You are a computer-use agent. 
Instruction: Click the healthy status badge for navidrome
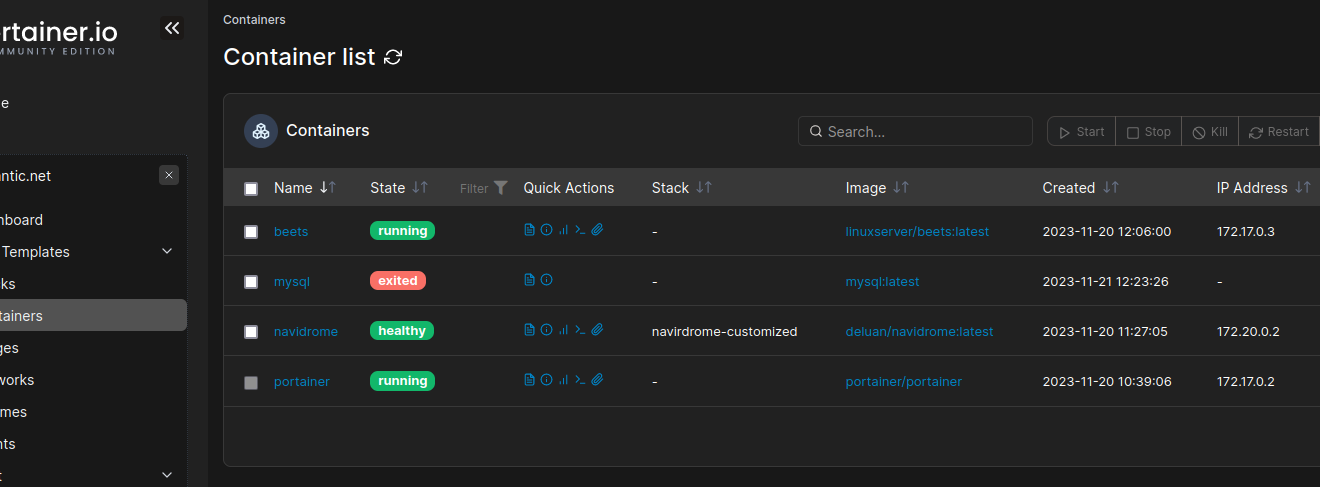tap(402, 331)
